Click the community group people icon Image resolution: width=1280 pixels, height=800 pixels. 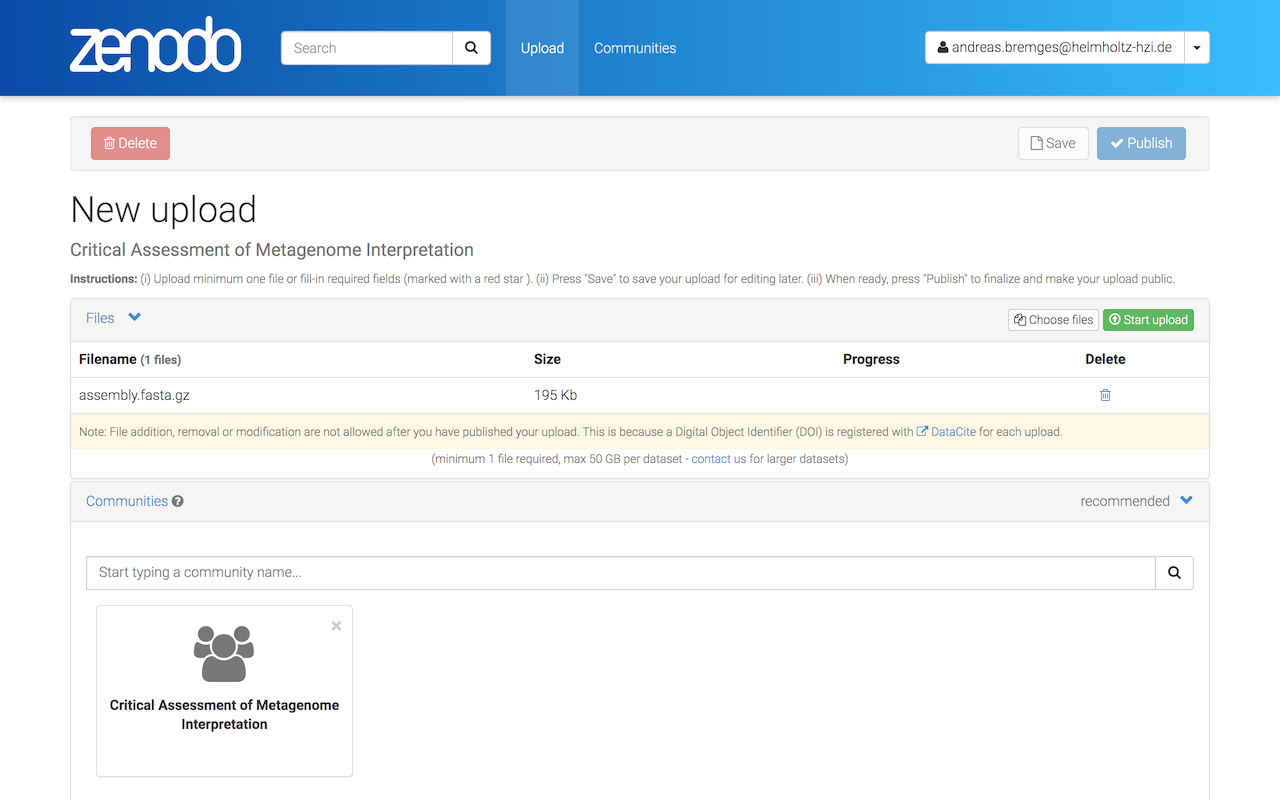224,654
